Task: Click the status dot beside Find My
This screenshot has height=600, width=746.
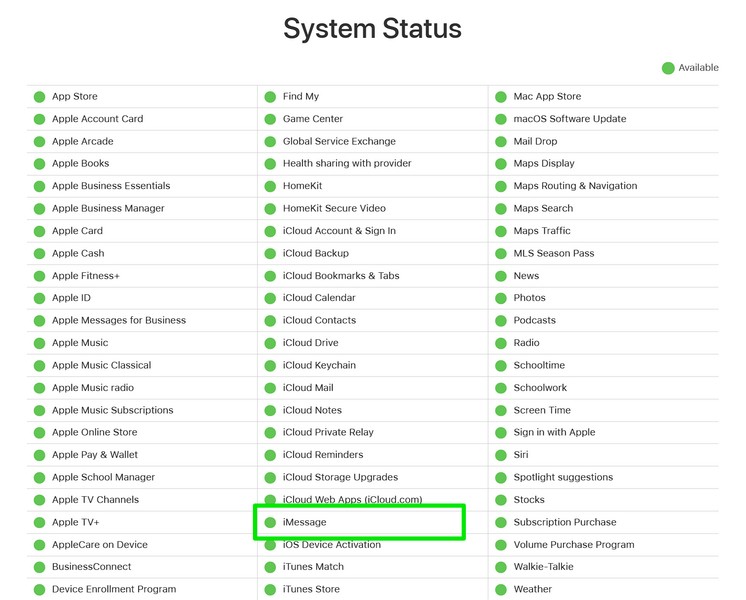Action: (x=270, y=97)
